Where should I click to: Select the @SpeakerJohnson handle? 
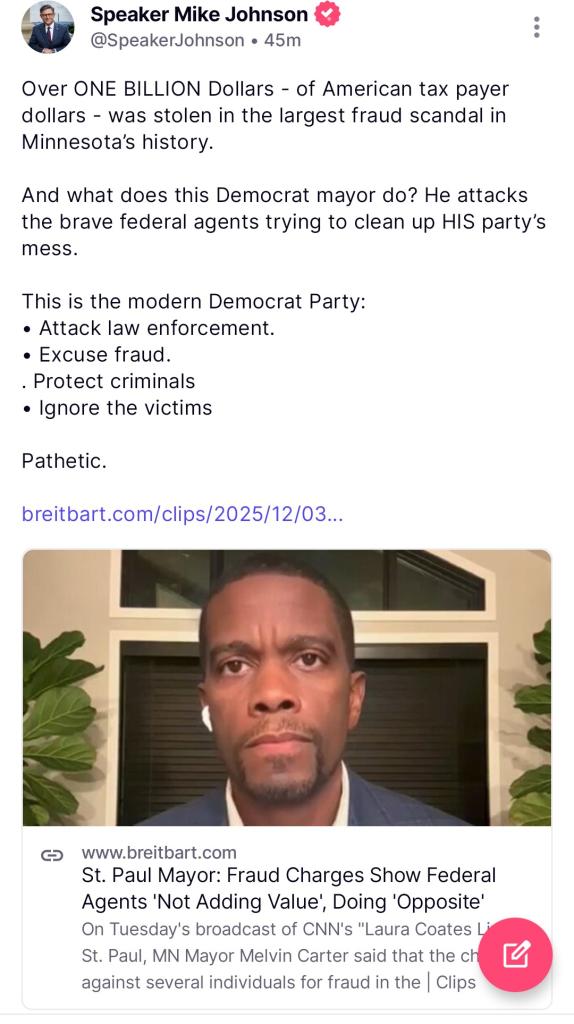pyautogui.click(x=167, y=40)
